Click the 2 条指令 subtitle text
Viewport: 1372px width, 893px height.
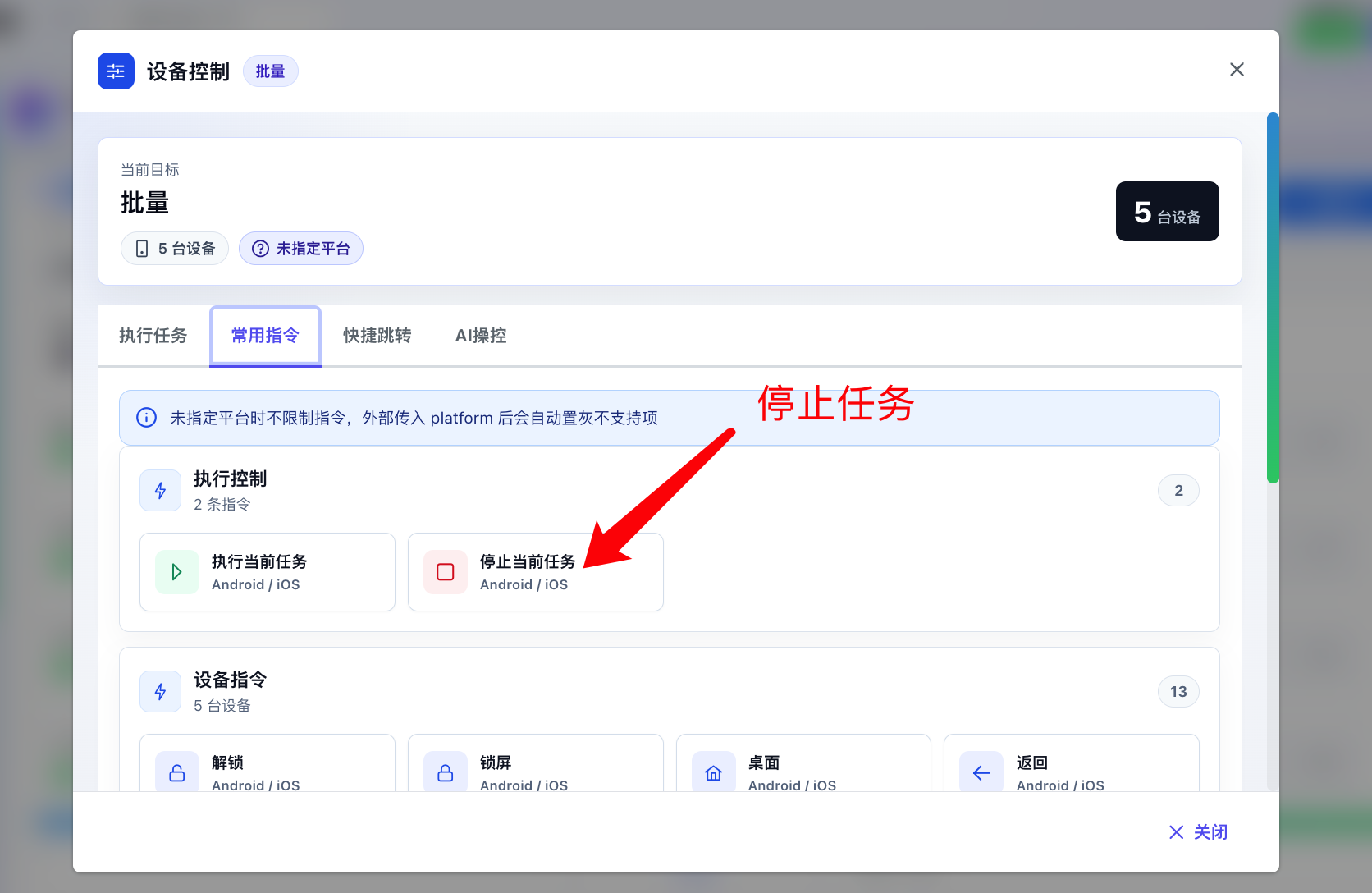[222, 505]
